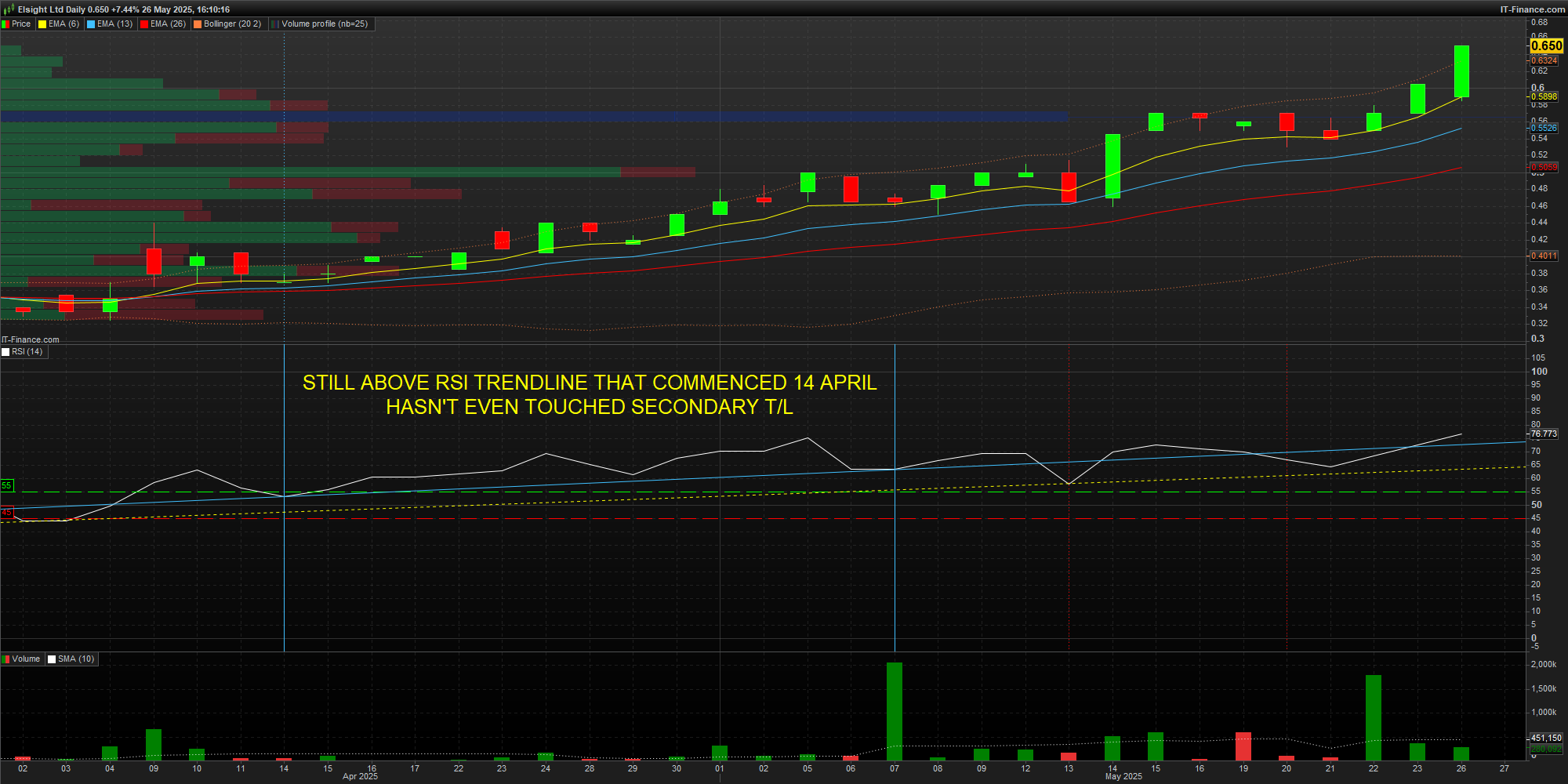
Task: Click the Price legend color icon
Action: pyautogui.click(x=5, y=24)
